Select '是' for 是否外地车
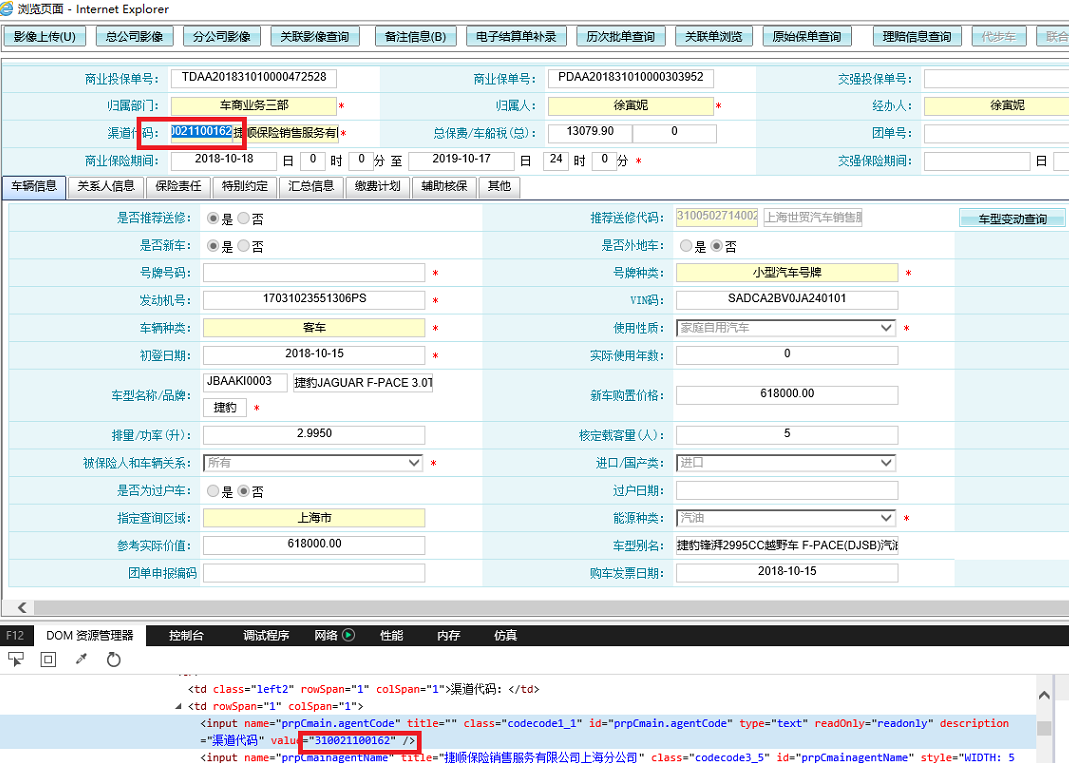 click(x=686, y=246)
